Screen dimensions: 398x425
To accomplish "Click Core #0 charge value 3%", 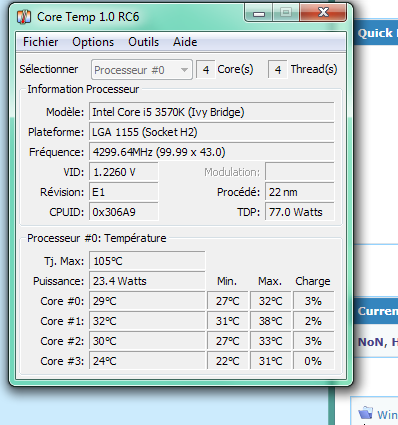I will coord(314,301).
